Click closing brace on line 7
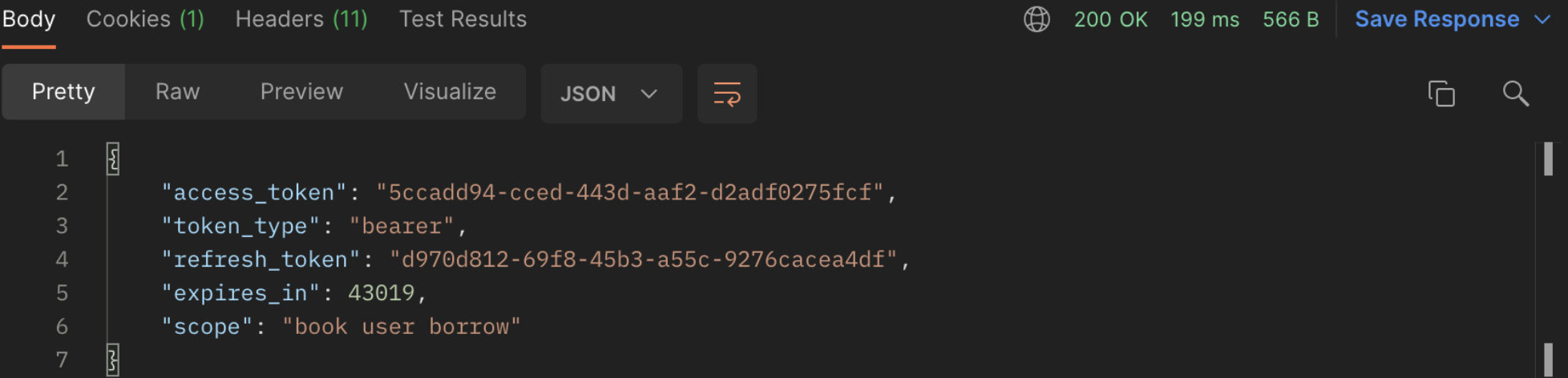This screenshot has height=378, width=1568. pos(113,360)
